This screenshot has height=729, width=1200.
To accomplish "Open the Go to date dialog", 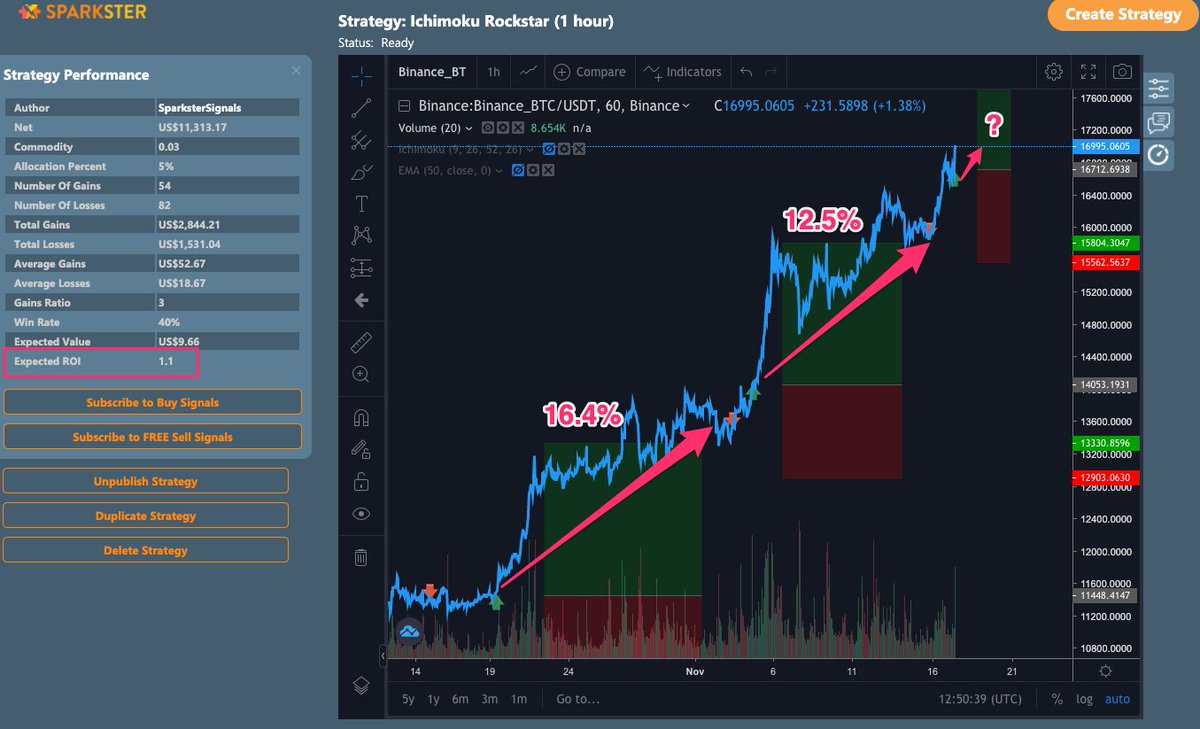I will click(578, 699).
